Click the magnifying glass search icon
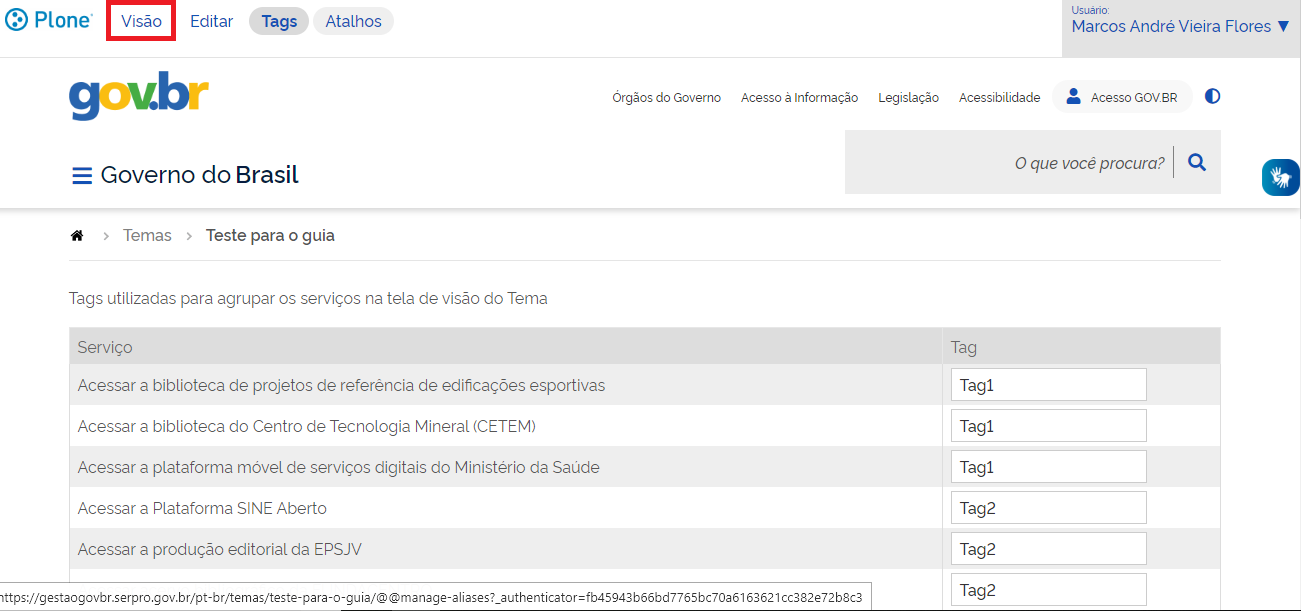 1197,162
